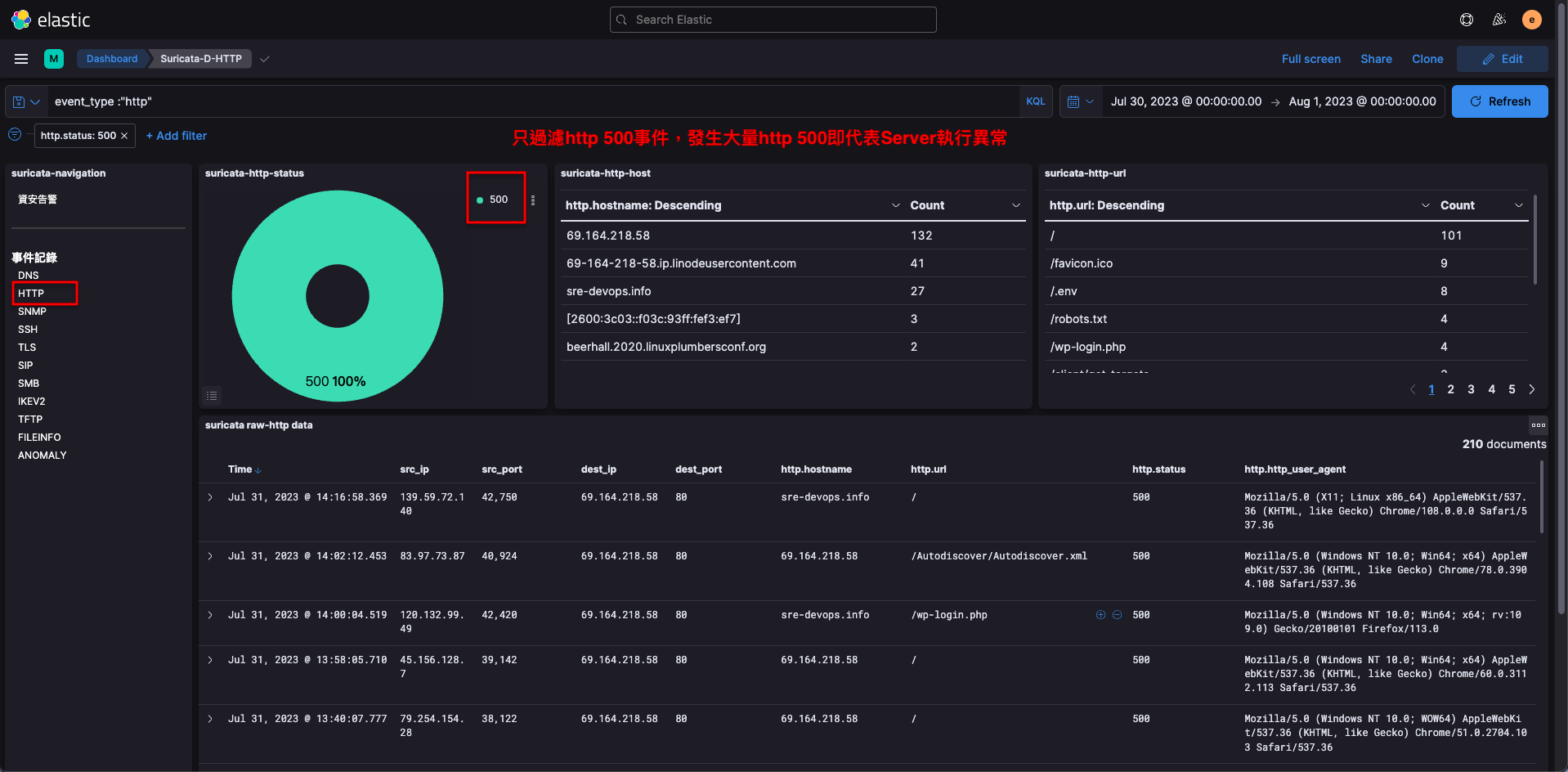Open the saved query menu icon
The height and width of the screenshot is (772, 1568).
click(26, 101)
